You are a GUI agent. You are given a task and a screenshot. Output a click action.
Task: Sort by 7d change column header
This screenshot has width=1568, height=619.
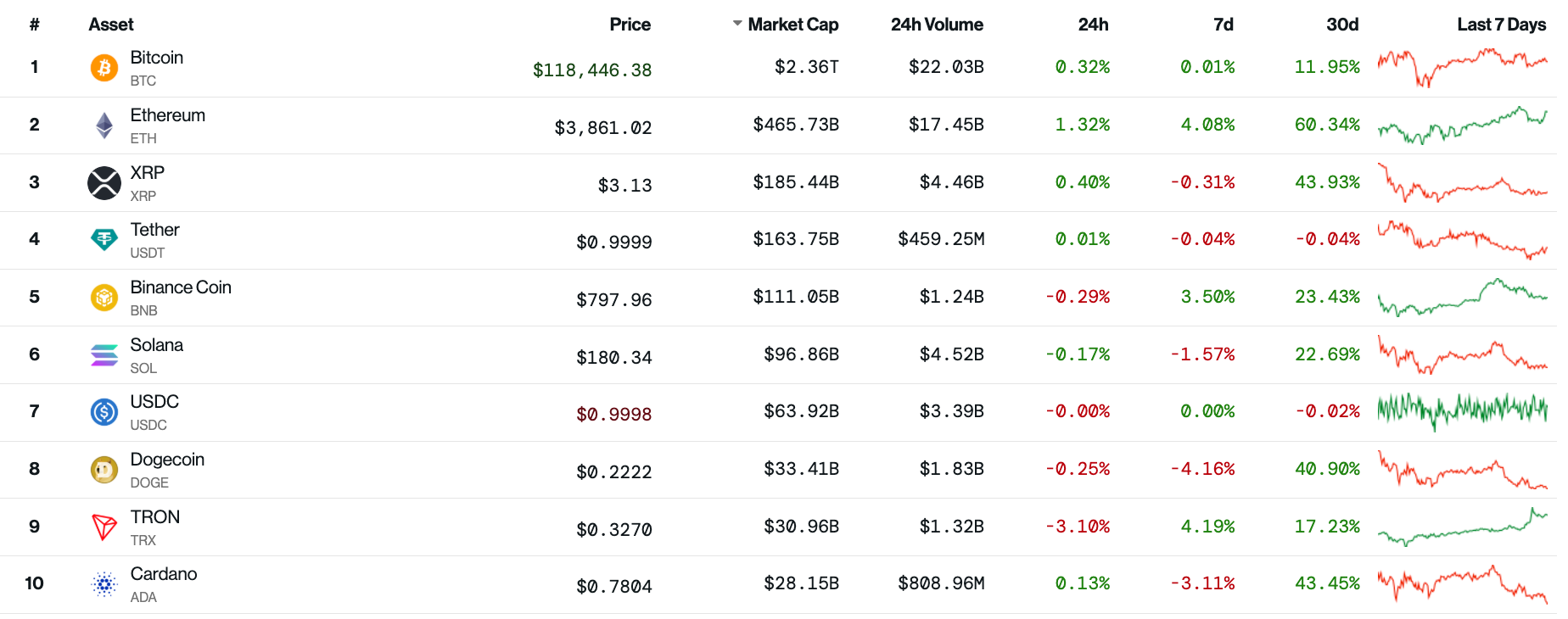click(1223, 25)
